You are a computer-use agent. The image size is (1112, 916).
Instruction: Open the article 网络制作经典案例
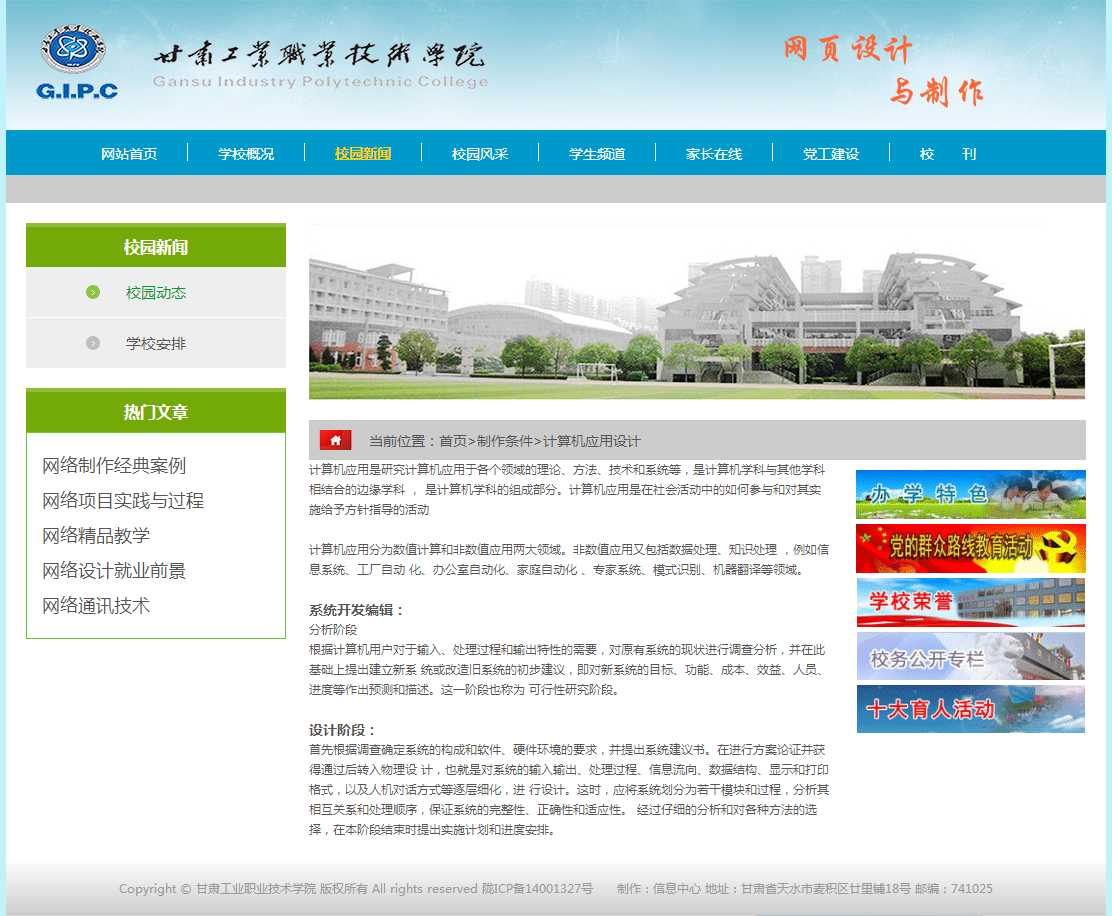[114, 466]
